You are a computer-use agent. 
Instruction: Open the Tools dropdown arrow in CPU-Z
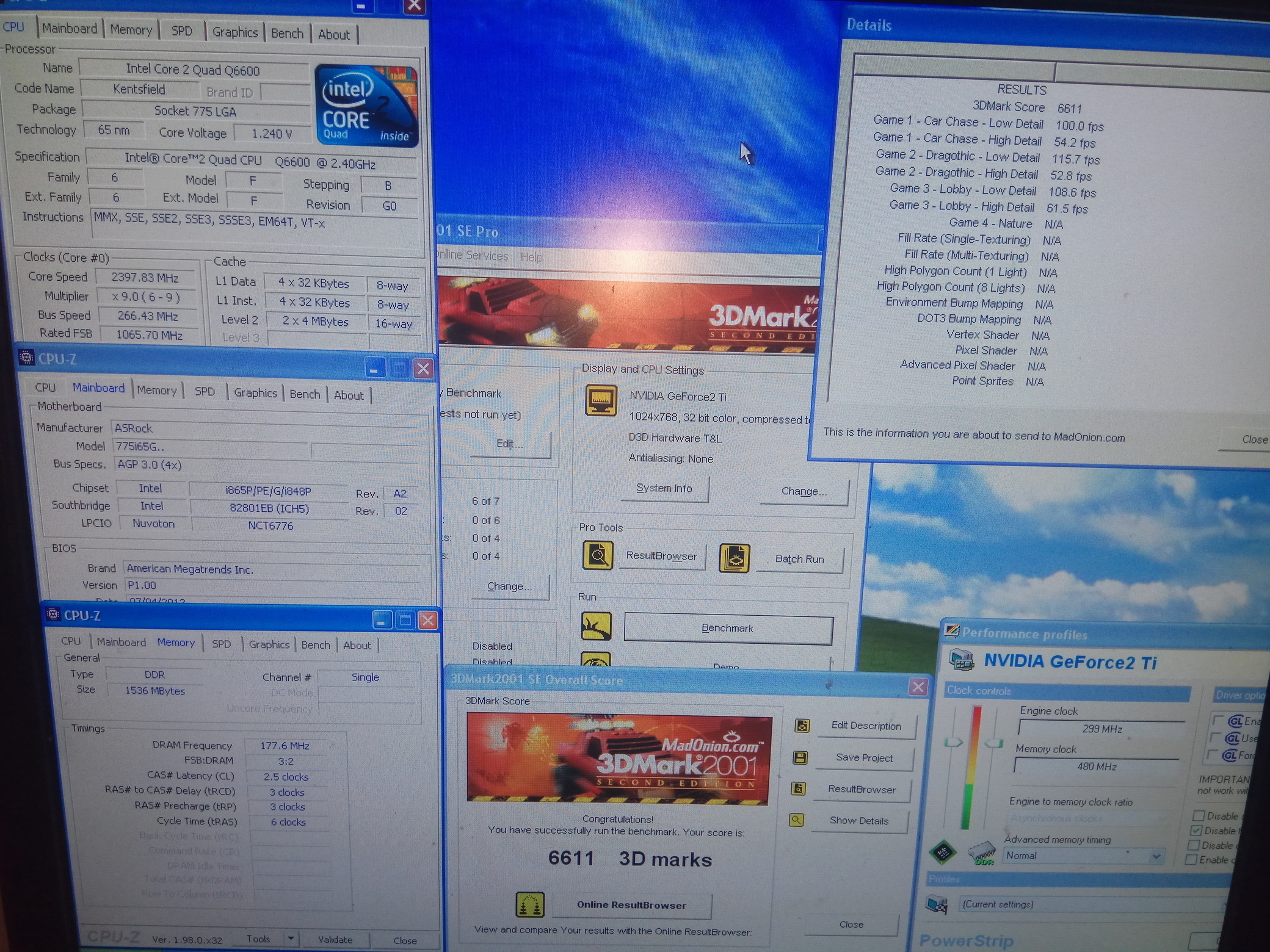tap(291, 939)
